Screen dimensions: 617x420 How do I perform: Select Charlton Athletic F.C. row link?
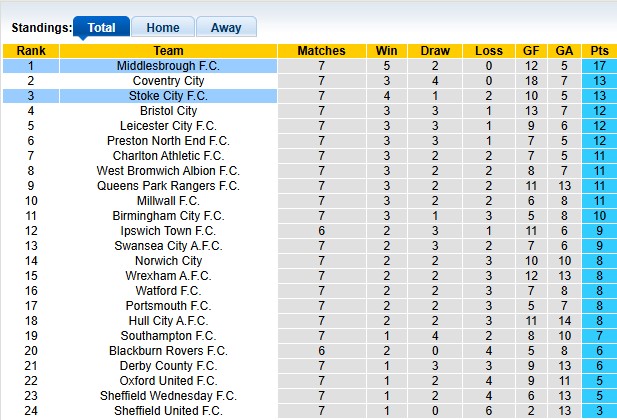[x=168, y=156]
